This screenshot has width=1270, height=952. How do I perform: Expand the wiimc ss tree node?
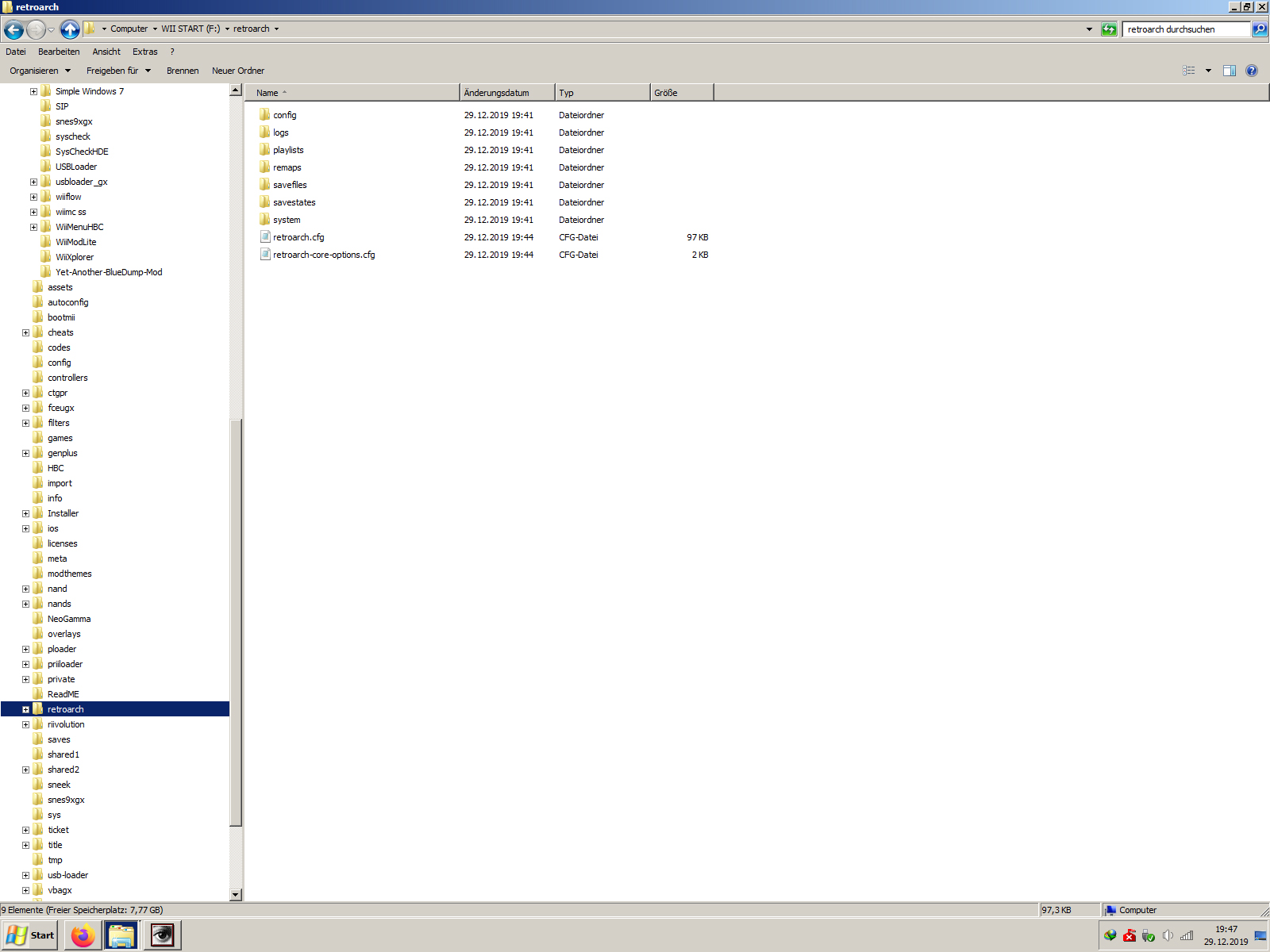[33, 212]
